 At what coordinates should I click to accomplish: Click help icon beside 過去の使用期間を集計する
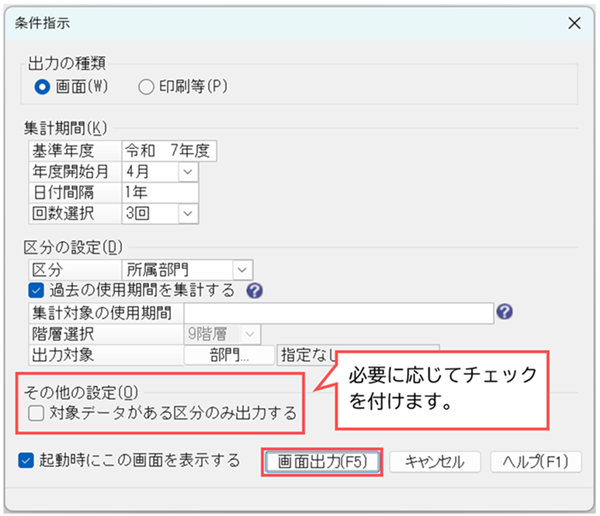254,291
